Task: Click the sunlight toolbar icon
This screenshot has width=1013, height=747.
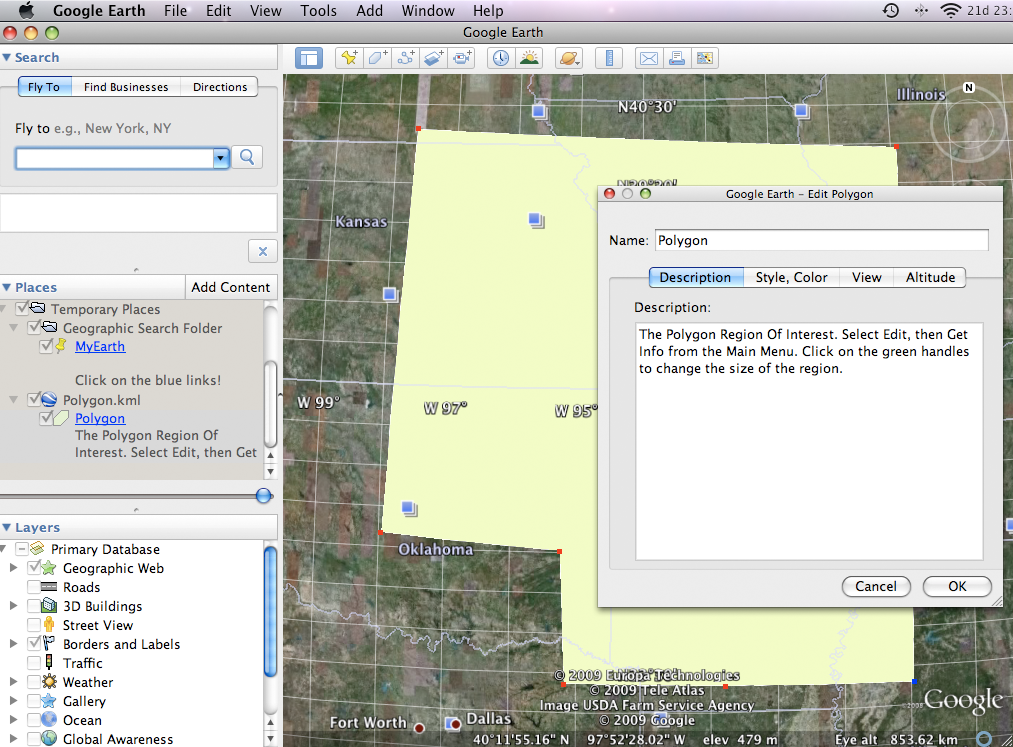Action: click(529, 58)
